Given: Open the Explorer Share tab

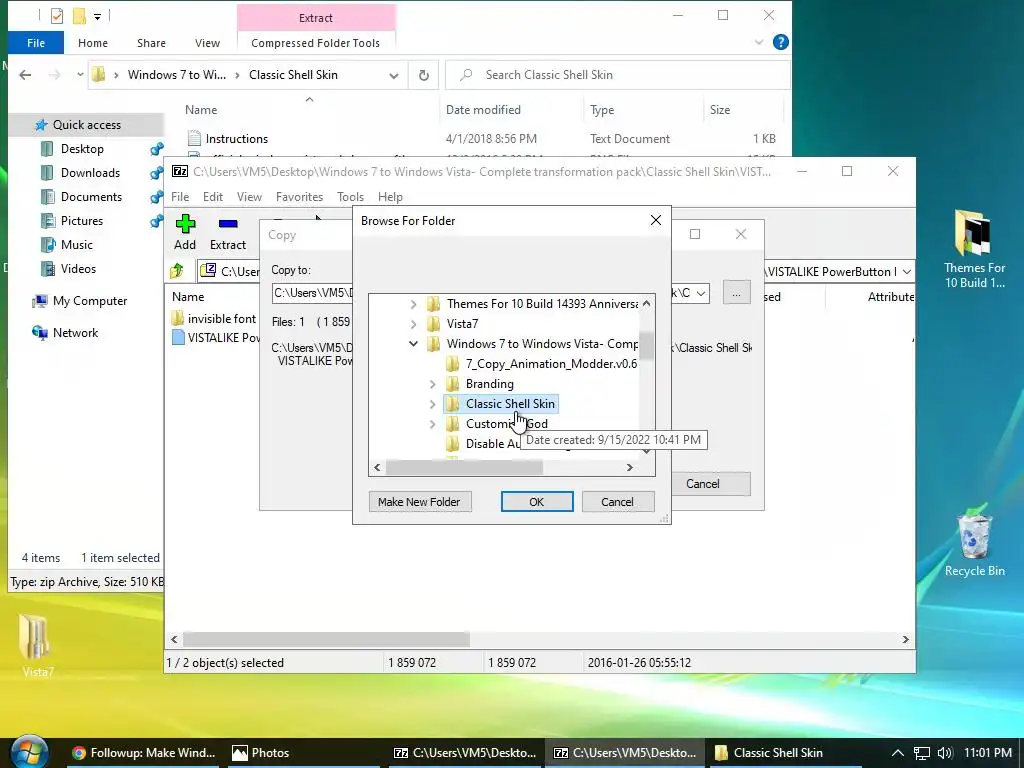Looking at the screenshot, I should point(151,43).
